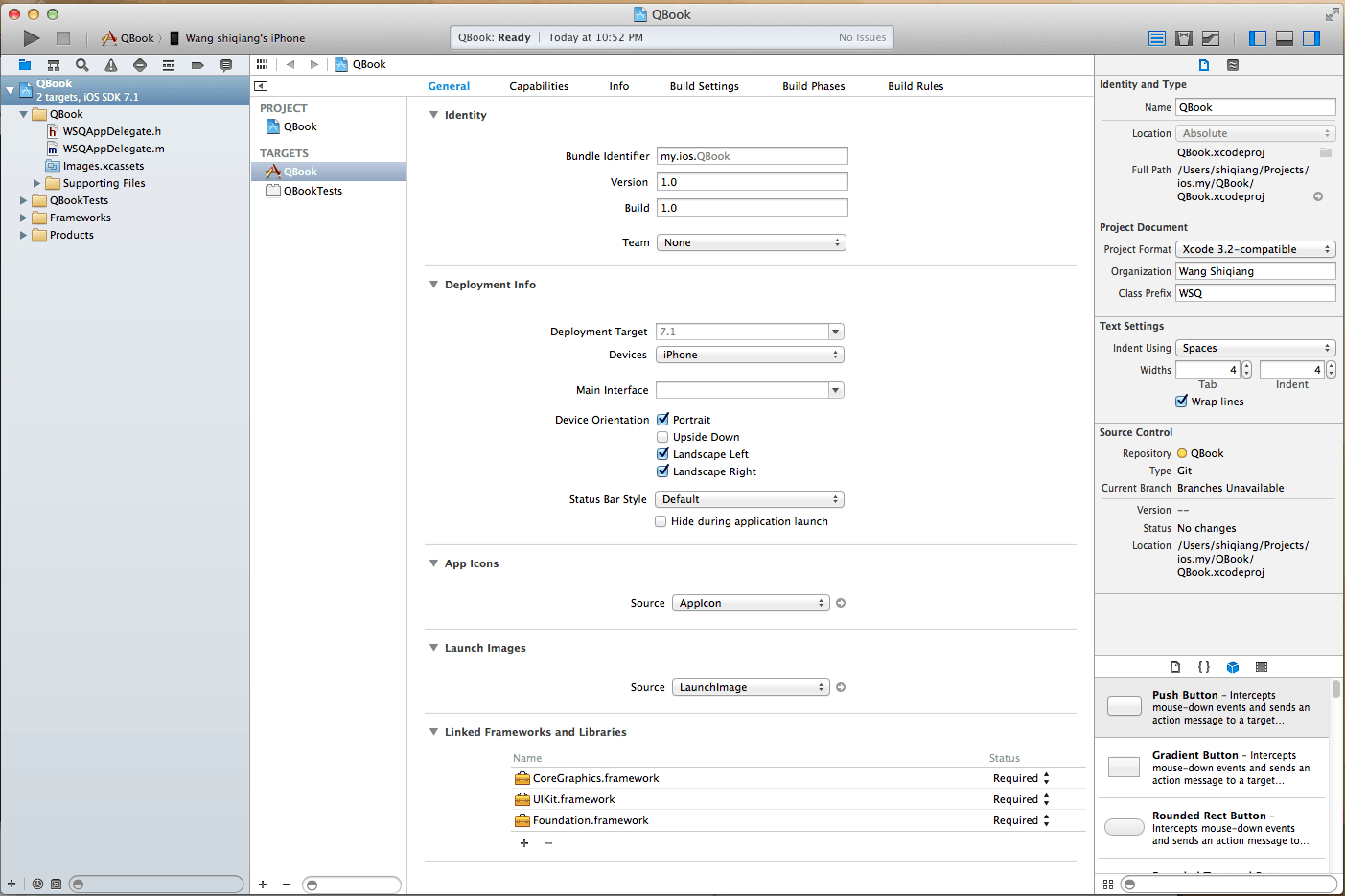The width and height of the screenshot is (1345, 896).
Task: Hide the project and targets list
Action: click(x=261, y=86)
